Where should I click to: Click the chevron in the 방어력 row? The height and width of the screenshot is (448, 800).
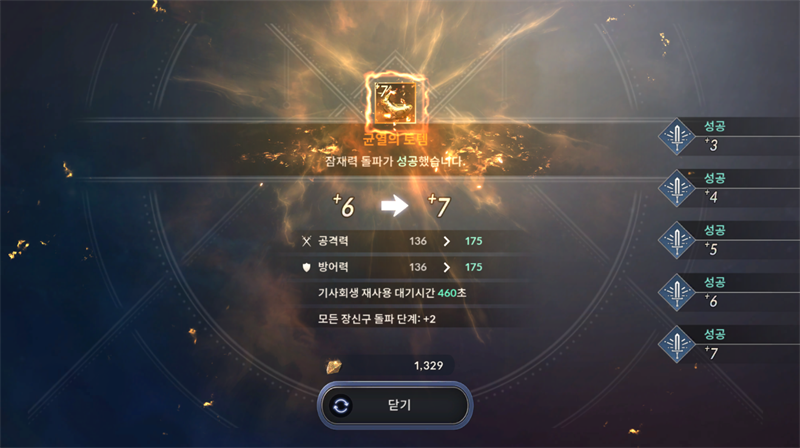tap(446, 267)
